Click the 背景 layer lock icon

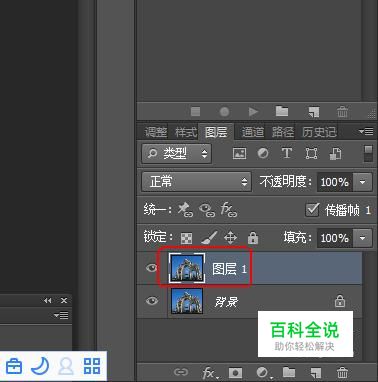point(340,301)
